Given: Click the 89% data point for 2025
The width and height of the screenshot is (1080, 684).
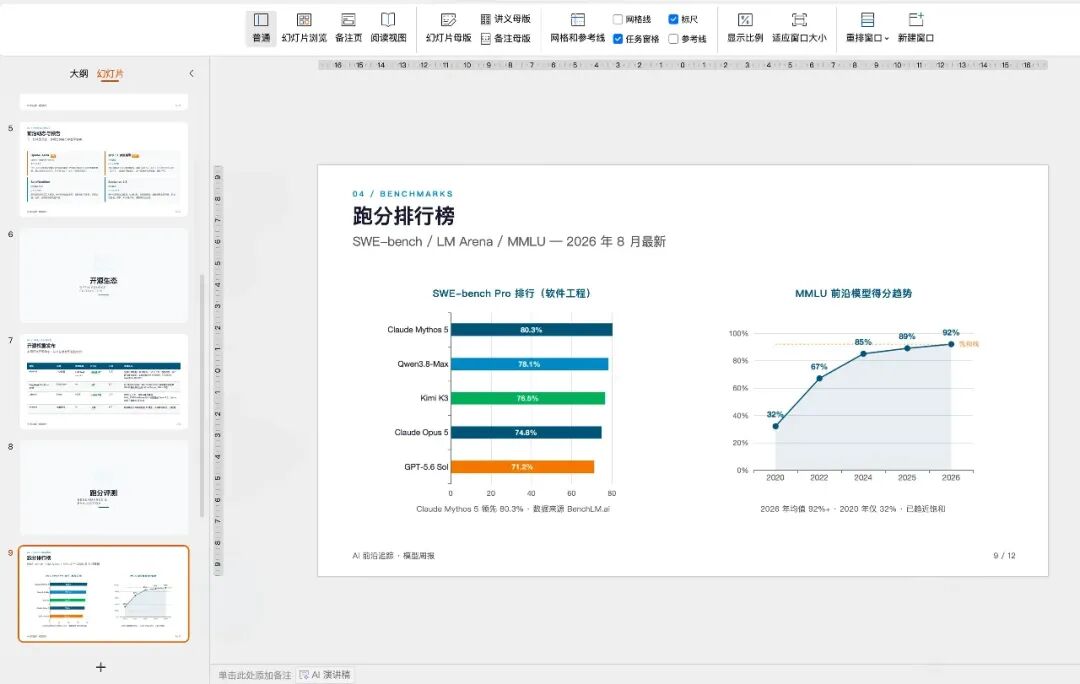Looking at the screenshot, I should (x=907, y=348).
